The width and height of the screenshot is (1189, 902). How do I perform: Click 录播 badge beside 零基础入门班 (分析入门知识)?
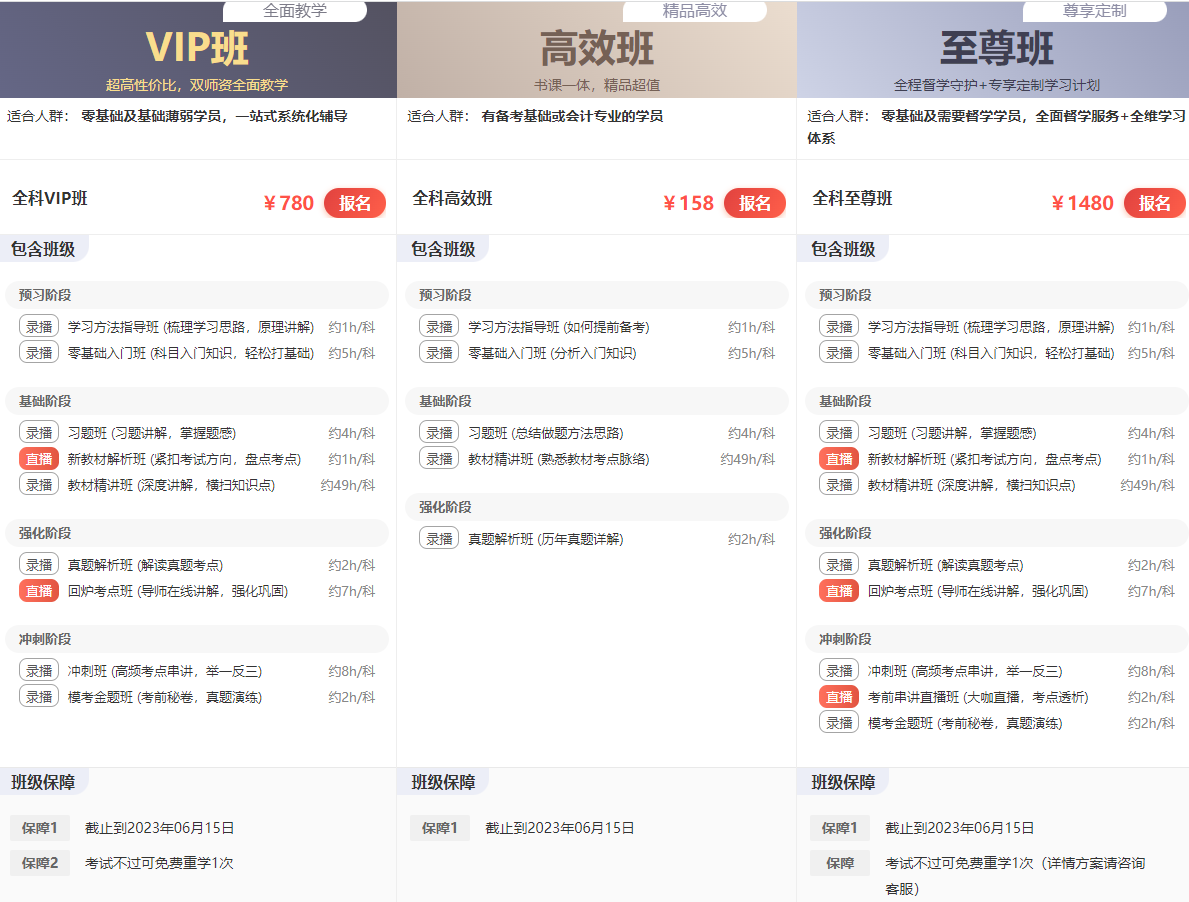click(x=439, y=353)
